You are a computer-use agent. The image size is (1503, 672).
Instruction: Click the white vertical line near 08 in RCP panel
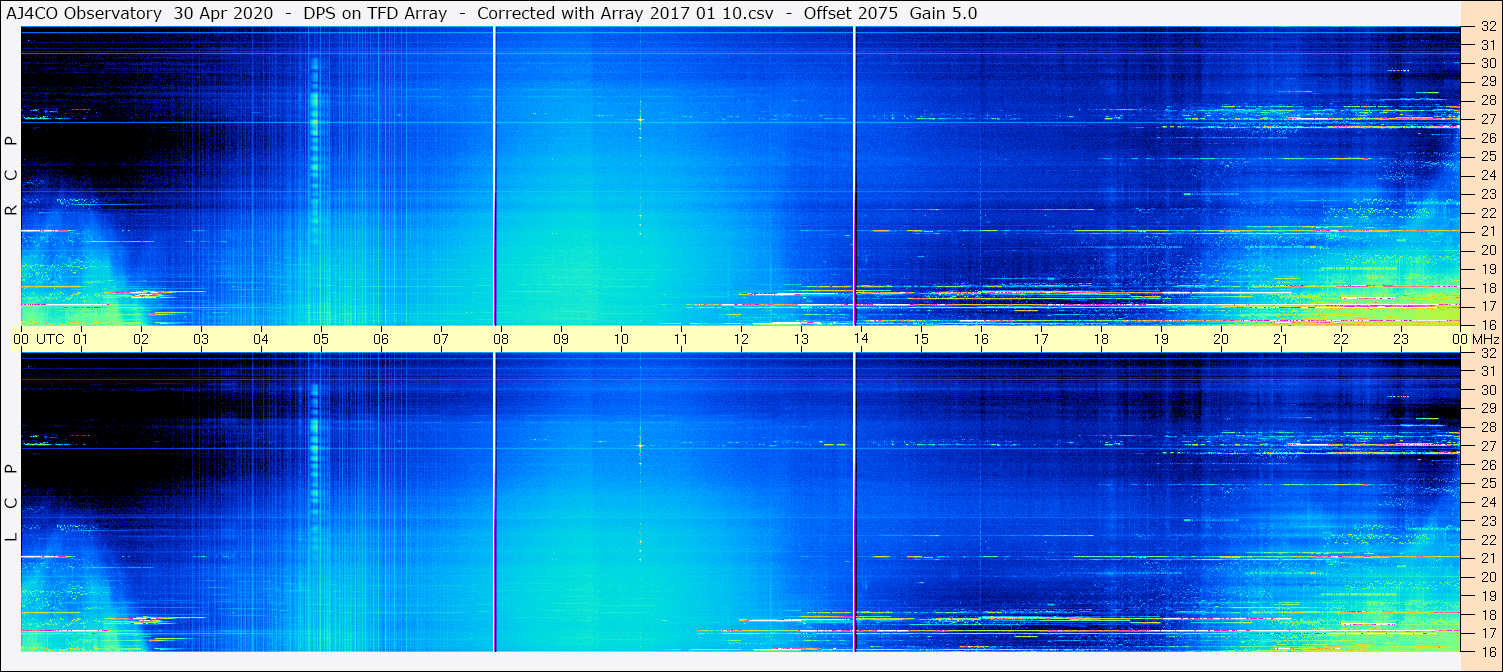(x=495, y=176)
